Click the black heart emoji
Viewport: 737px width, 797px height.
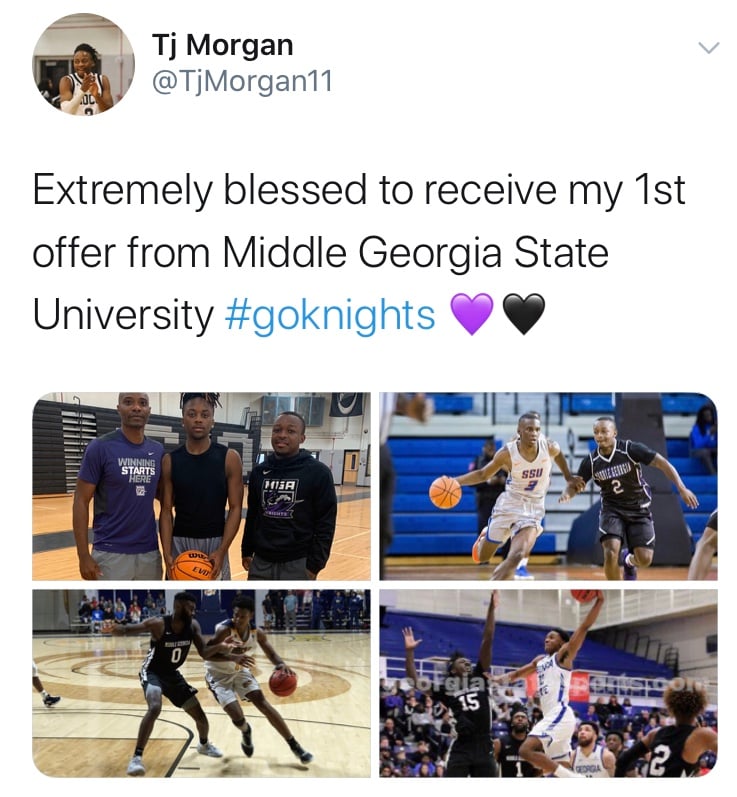(524, 314)
